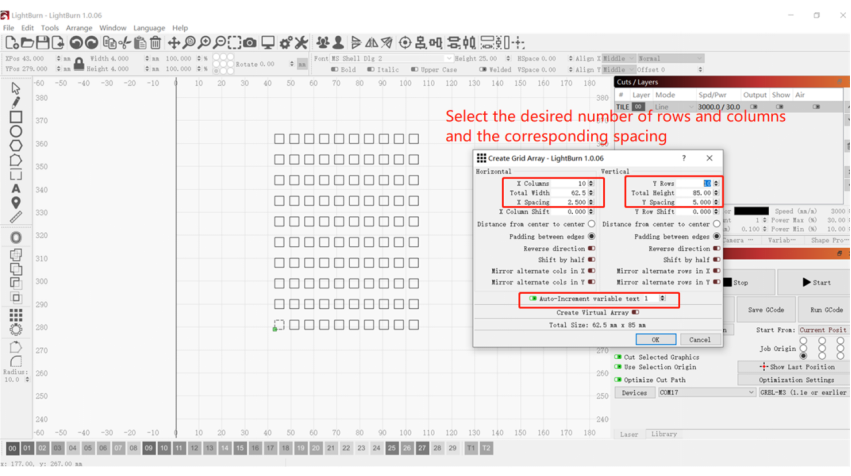Screen dimensions: 851x476
Task: Save the project using the floppy disk icon
Action: click(x=42, y=43)
